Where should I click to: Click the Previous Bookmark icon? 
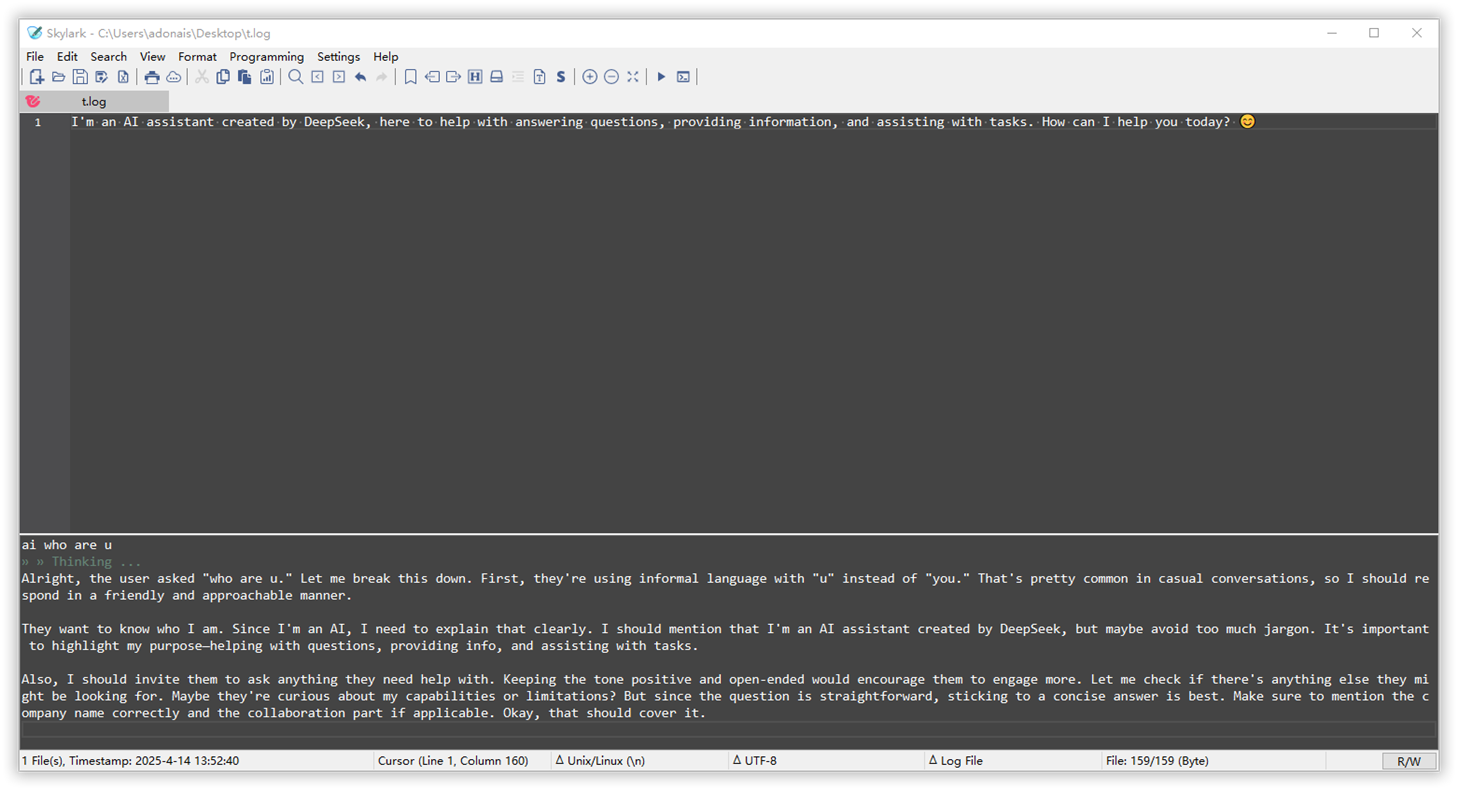432,77
